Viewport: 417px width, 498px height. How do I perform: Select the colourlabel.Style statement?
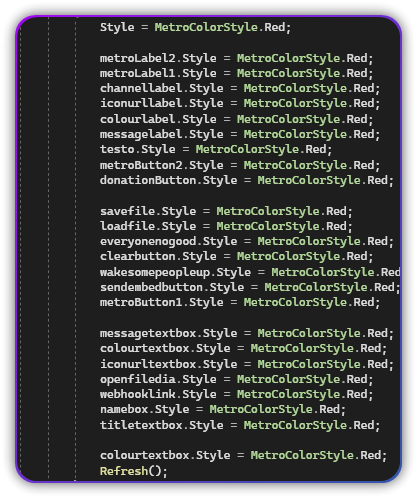236,119
